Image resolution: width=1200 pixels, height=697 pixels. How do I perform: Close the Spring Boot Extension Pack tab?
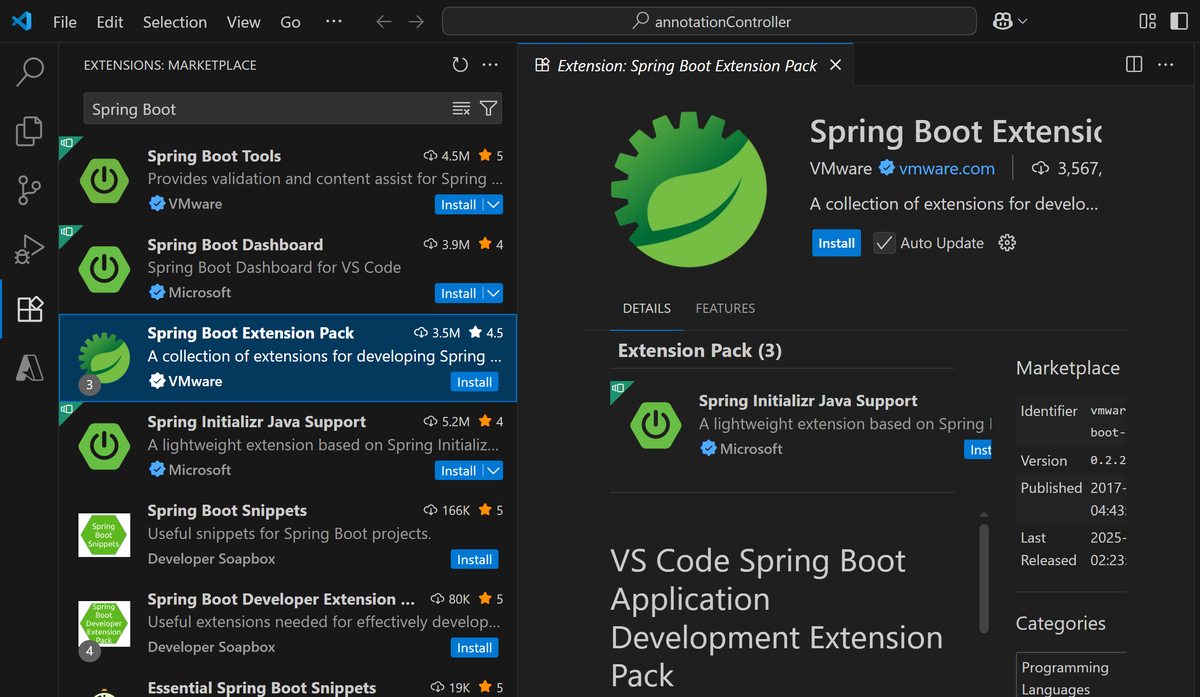(x=836, y=65)
